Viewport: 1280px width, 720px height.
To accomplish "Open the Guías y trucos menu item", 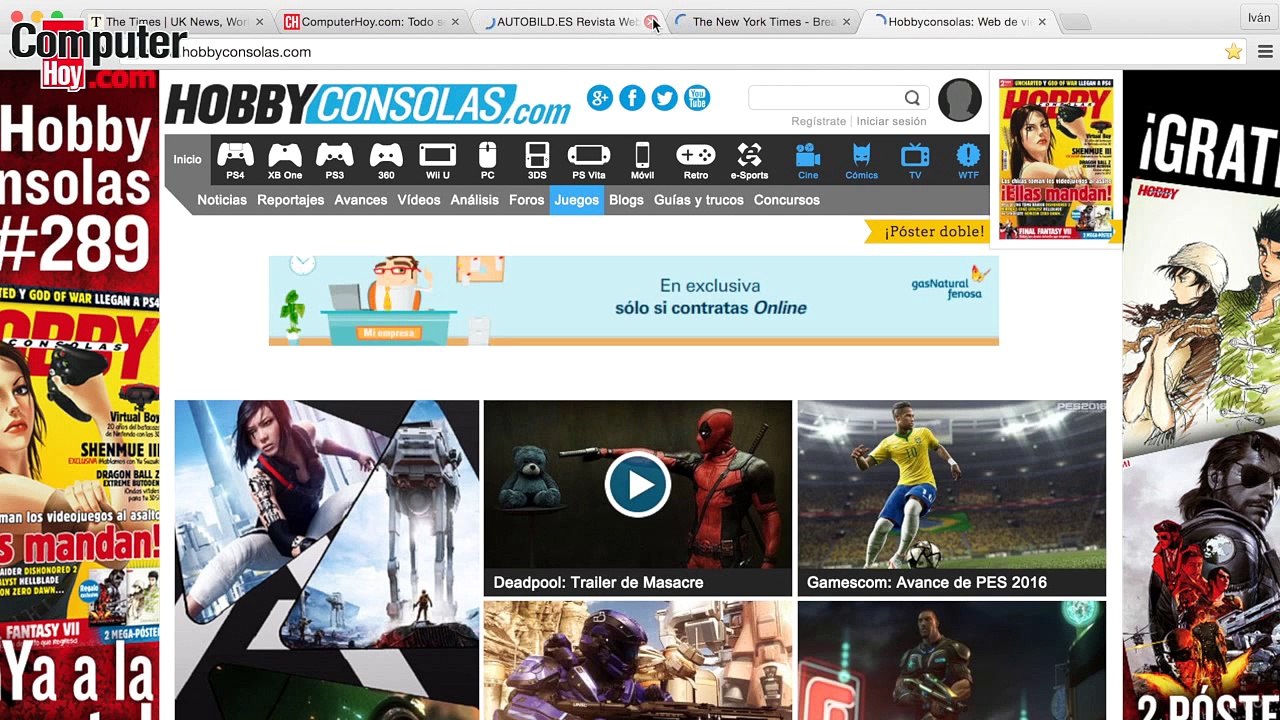I will (699, 200).
